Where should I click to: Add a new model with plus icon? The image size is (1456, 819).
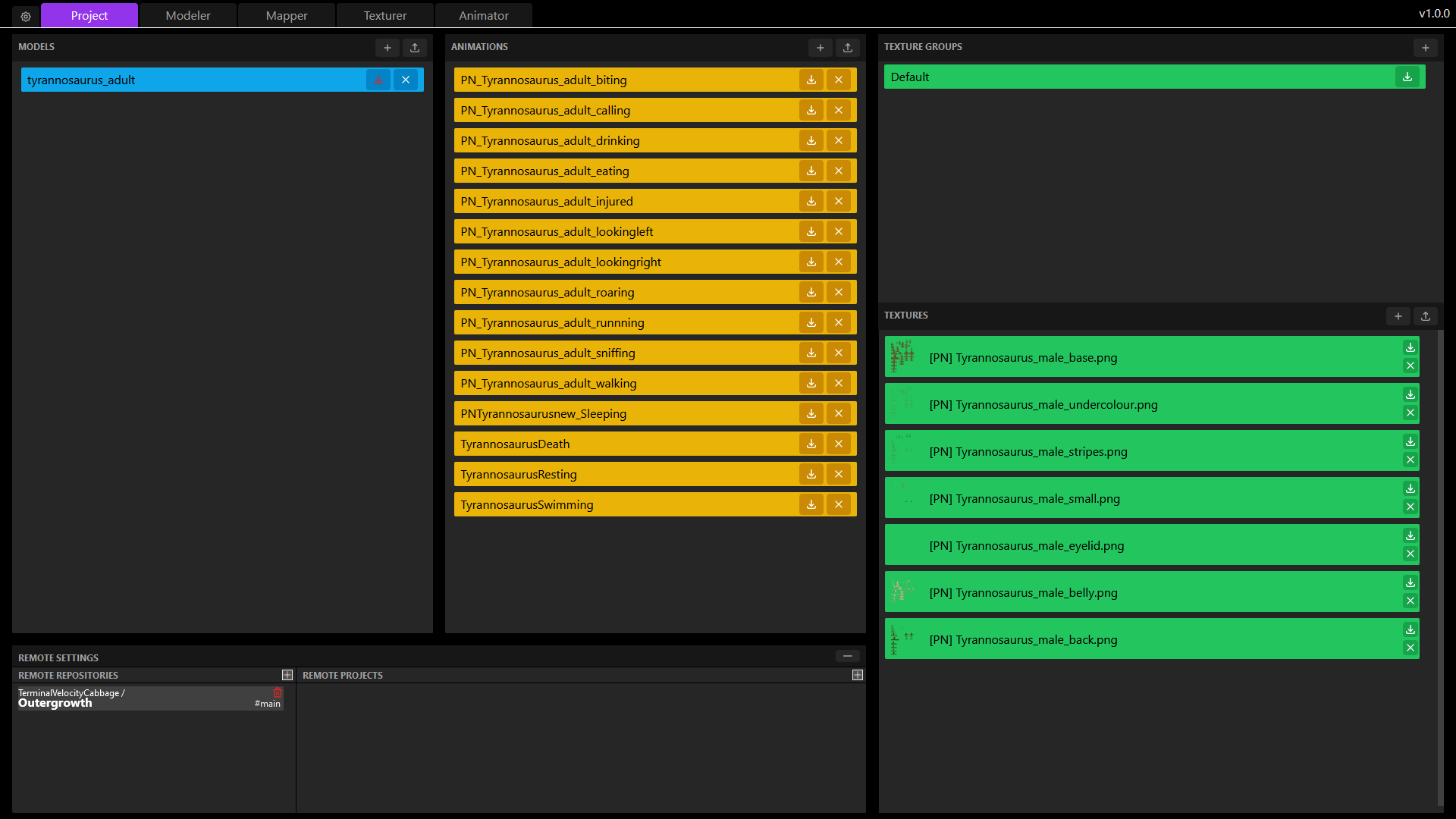click(388, 48)
